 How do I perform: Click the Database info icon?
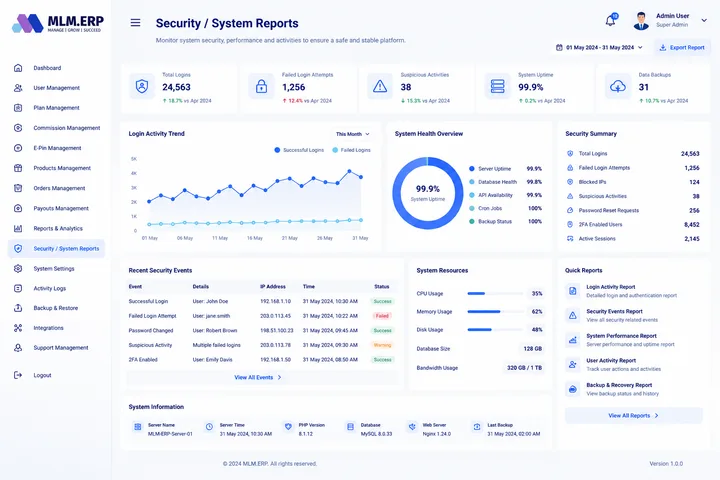click(x=350, y=427)
